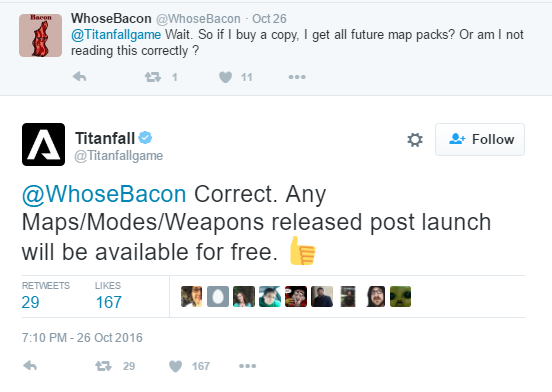
Task: Like the Titanfall tweet with the heart
Action: coord(175,366)
